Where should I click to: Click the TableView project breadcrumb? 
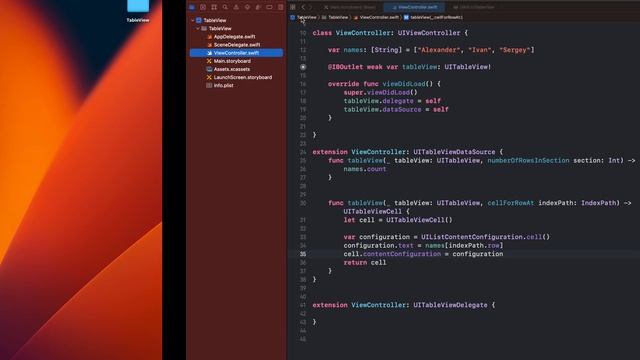[x=303, y=17]
